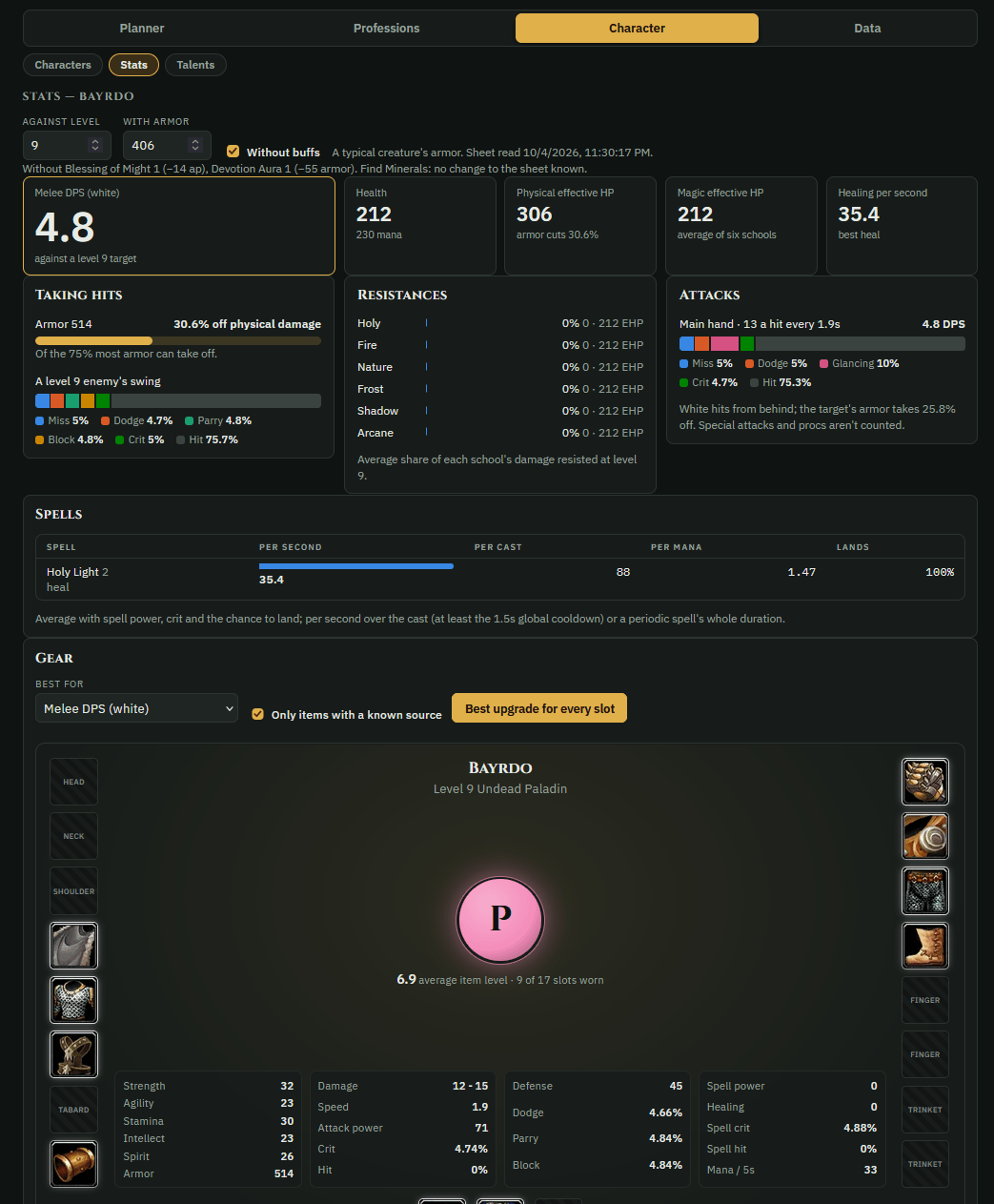Open the Characters sub-tab

tap(63, 65)
